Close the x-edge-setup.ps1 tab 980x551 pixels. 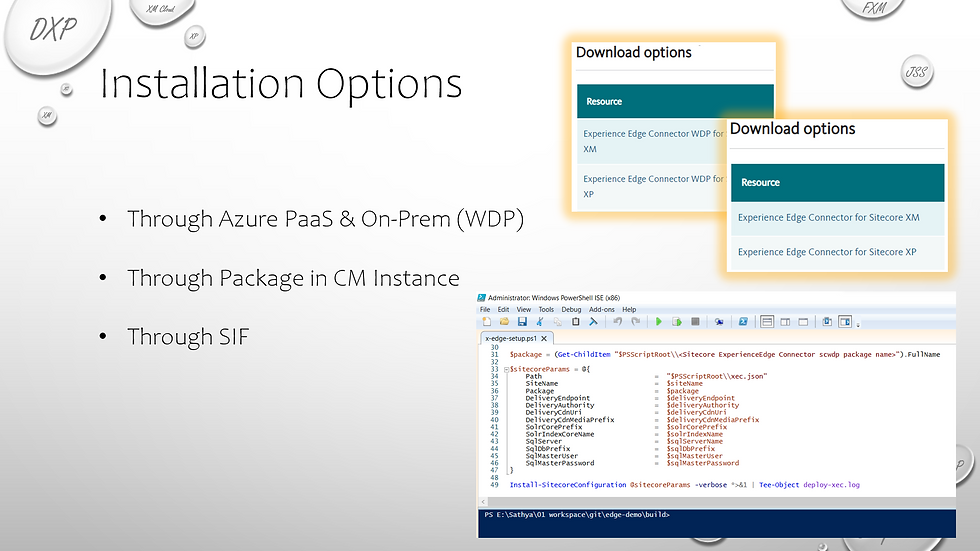tap(544, 338)
